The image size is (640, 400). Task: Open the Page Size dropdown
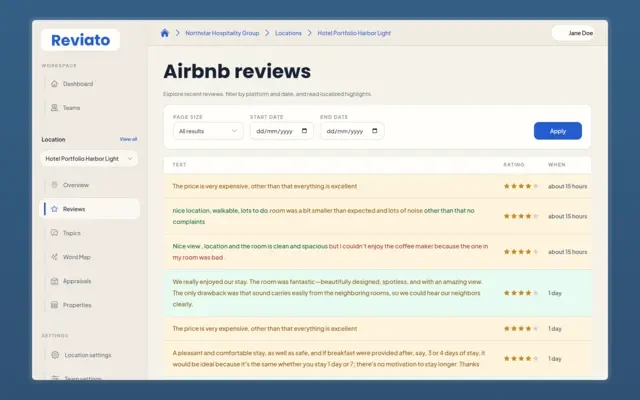point(208,131)
